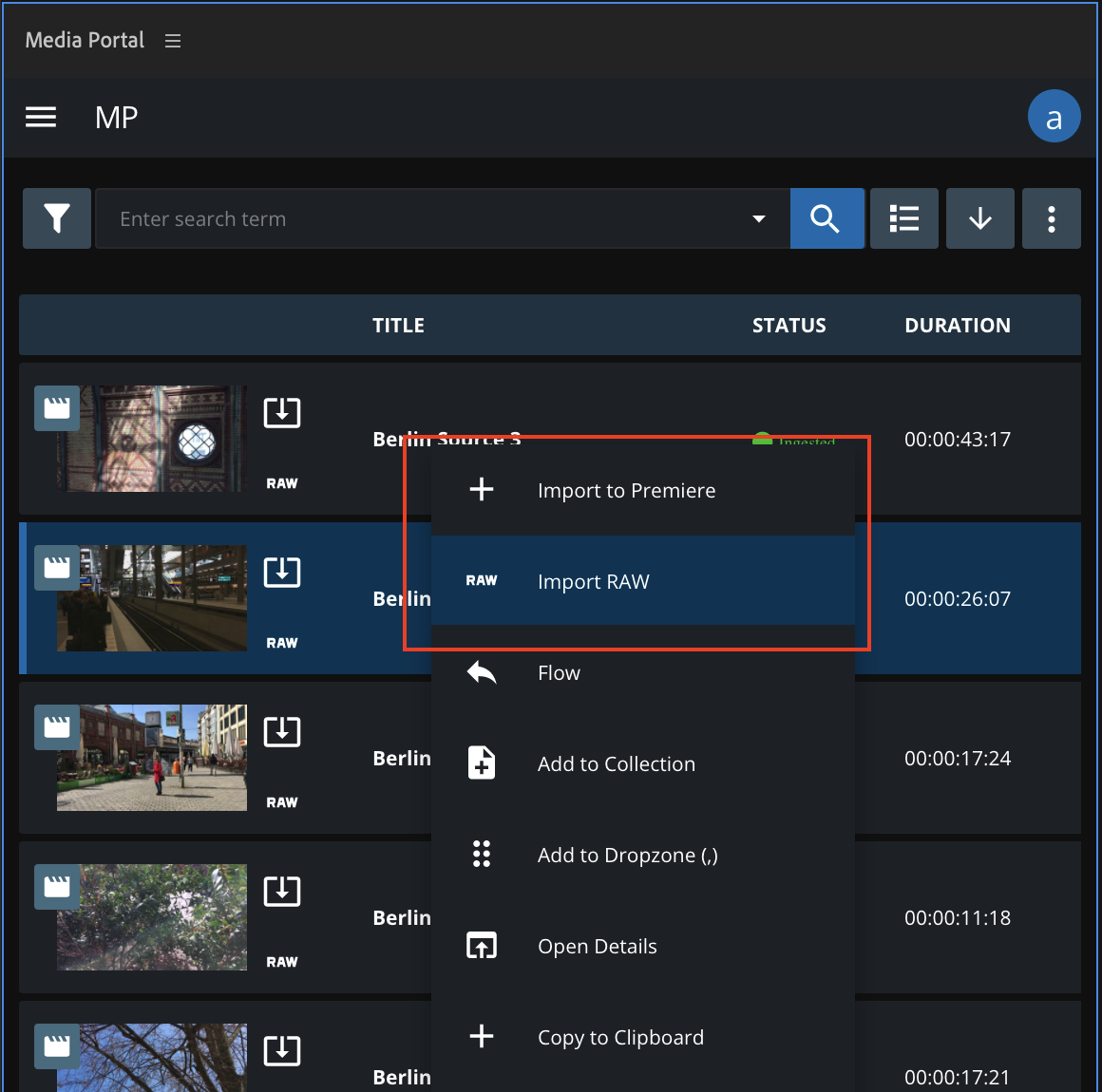Click the search magnifier icon

point(826,218)
